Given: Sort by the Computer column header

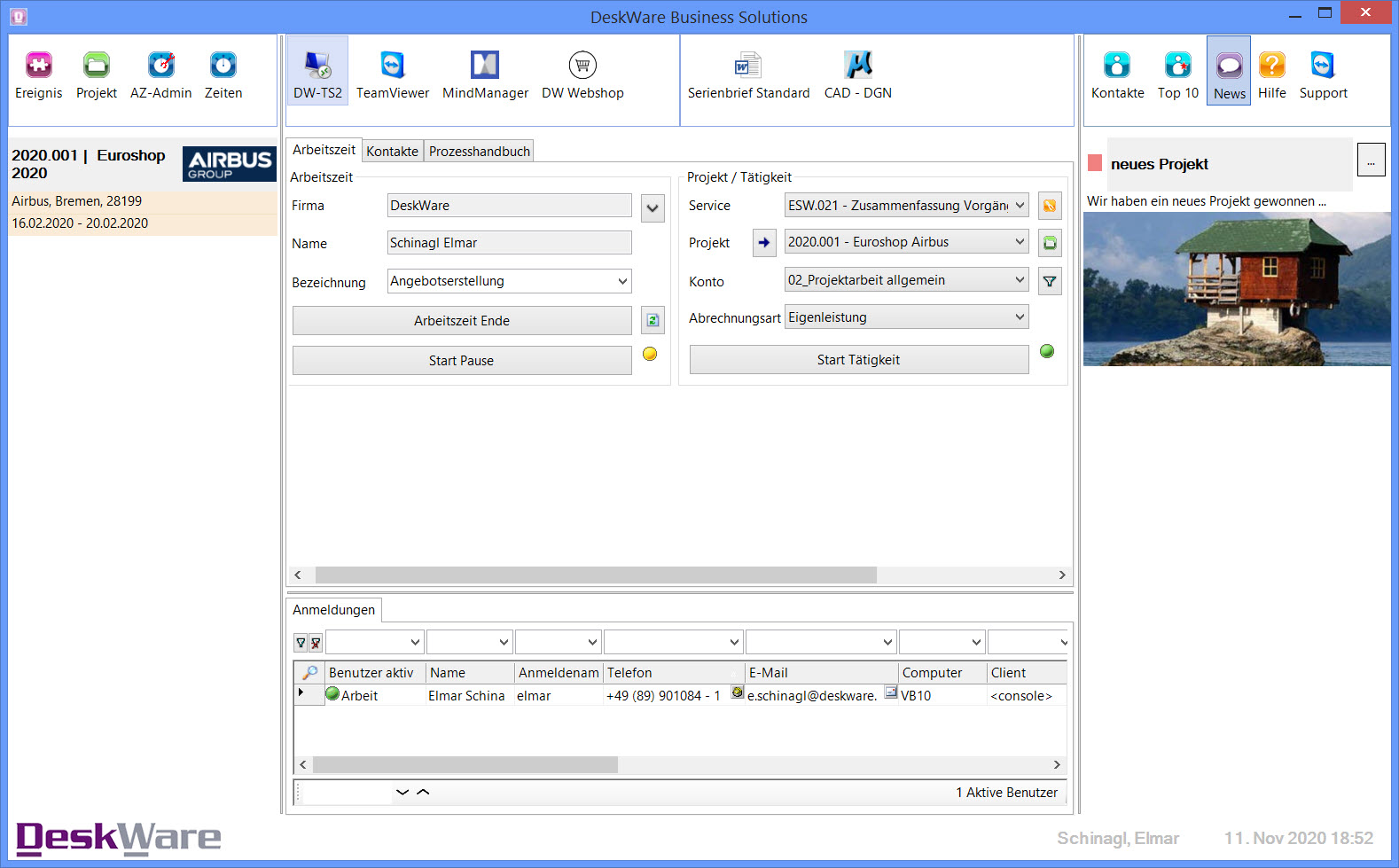Looking at the screenshot, I should point(942,673).
